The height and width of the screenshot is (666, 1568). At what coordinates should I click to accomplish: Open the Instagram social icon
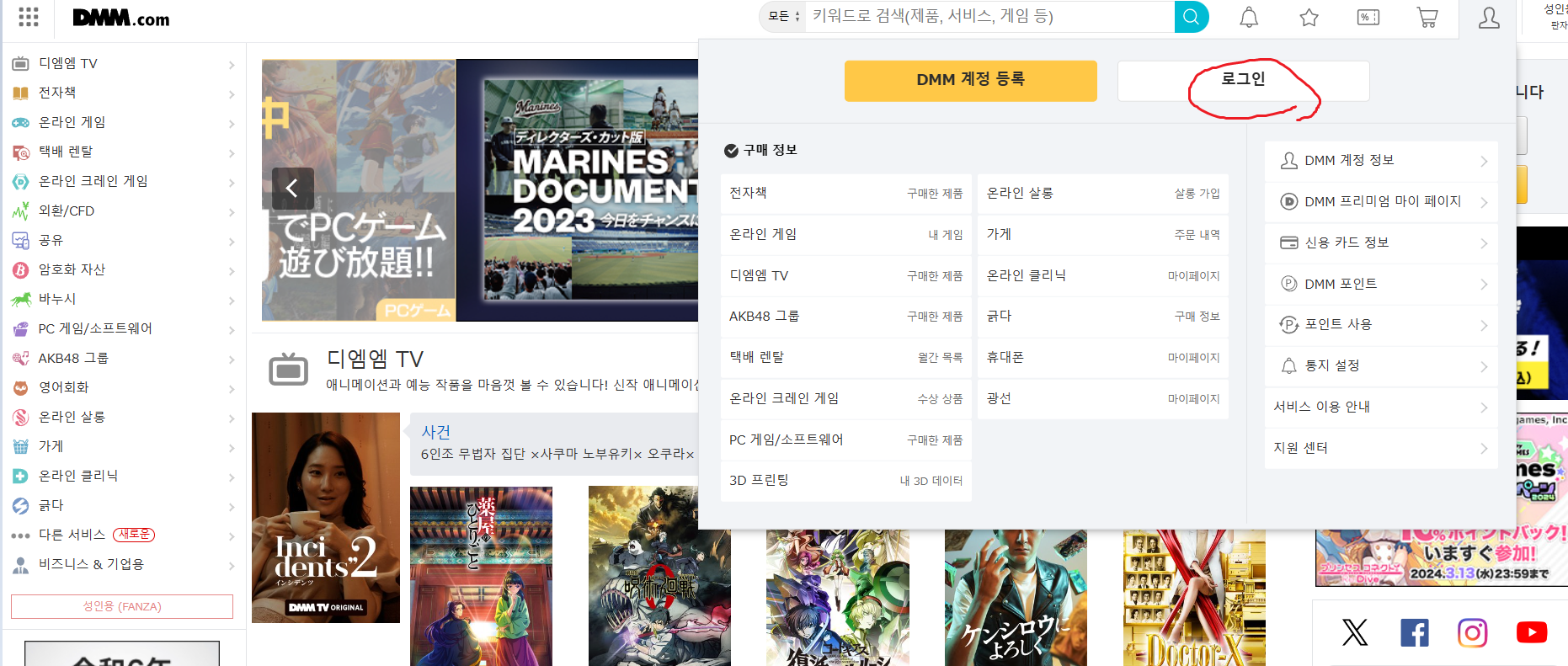click(x=1473, y=632)
